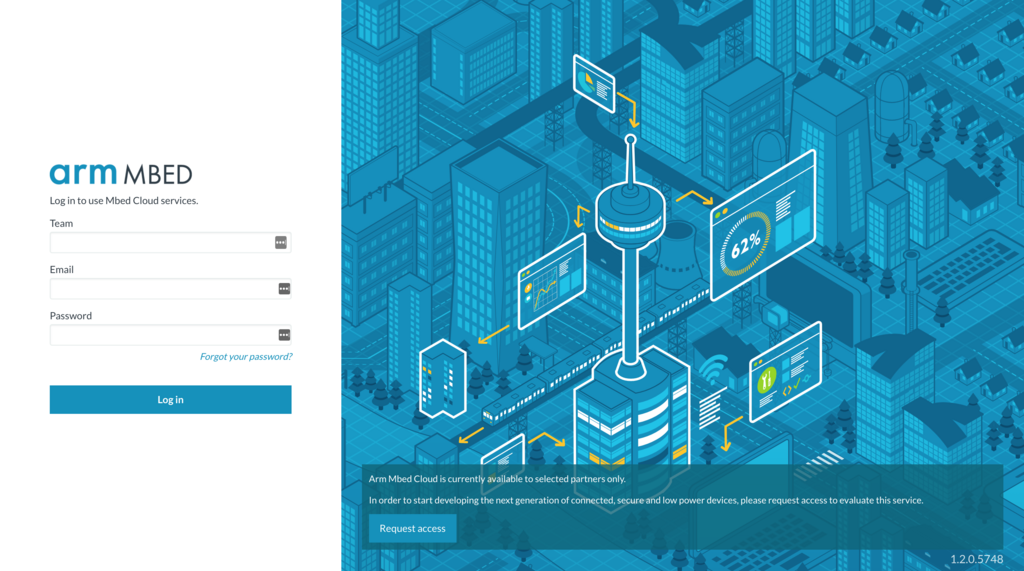Image resolution: width=1024 pixels, height=571 pixels.
Task: Click the password manager icon in Team field
Action: pos(281,242)
